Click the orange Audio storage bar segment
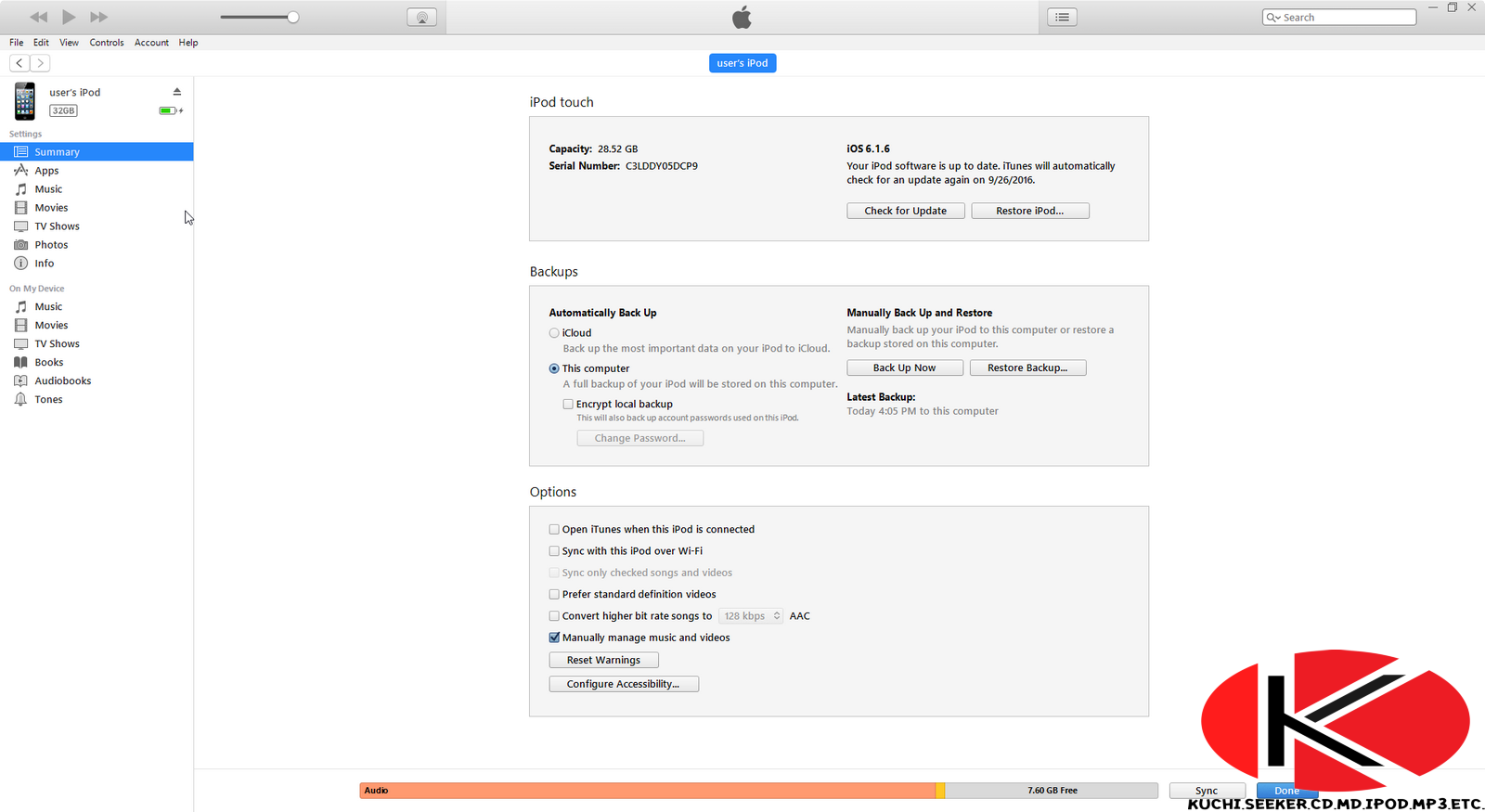The image size is (1485, 812). click(x=648, y=791)
